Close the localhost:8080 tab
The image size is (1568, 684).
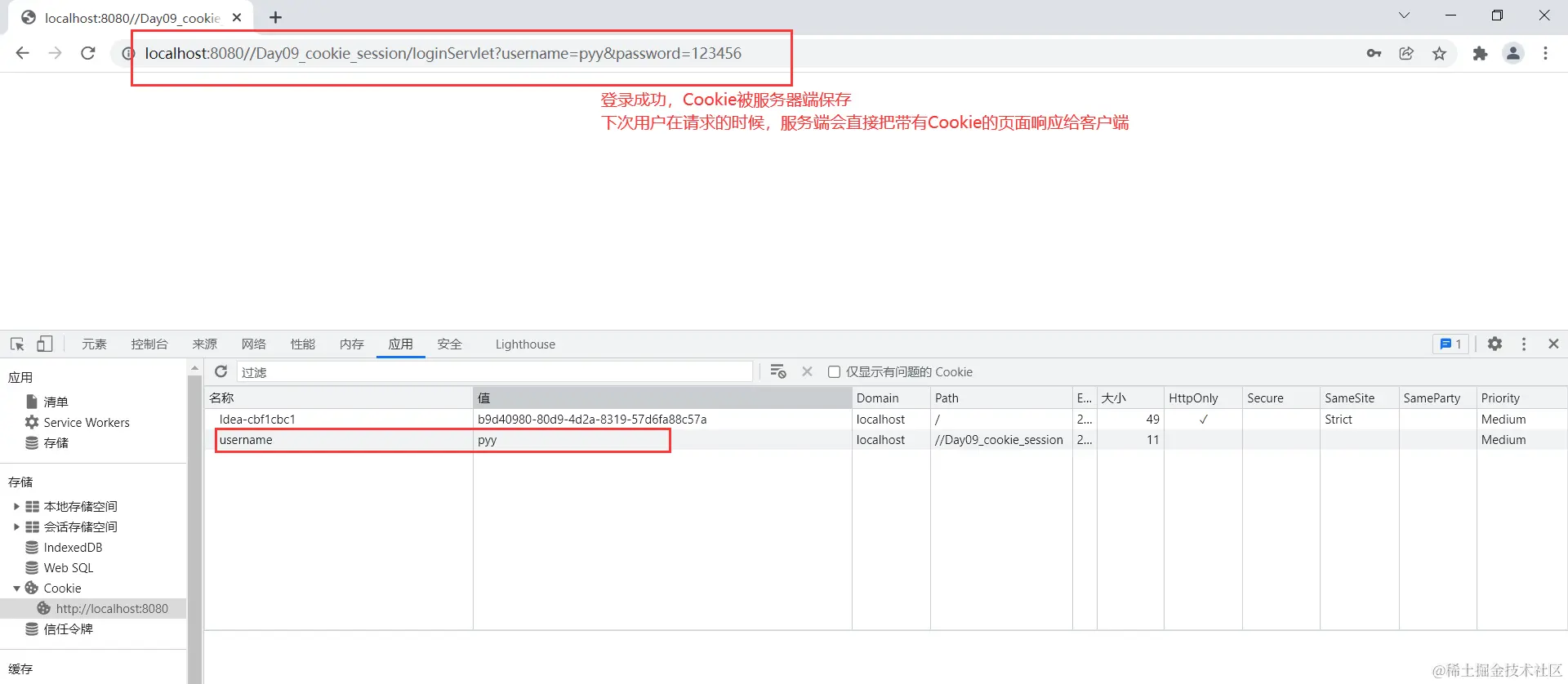[x=237, y=17]
